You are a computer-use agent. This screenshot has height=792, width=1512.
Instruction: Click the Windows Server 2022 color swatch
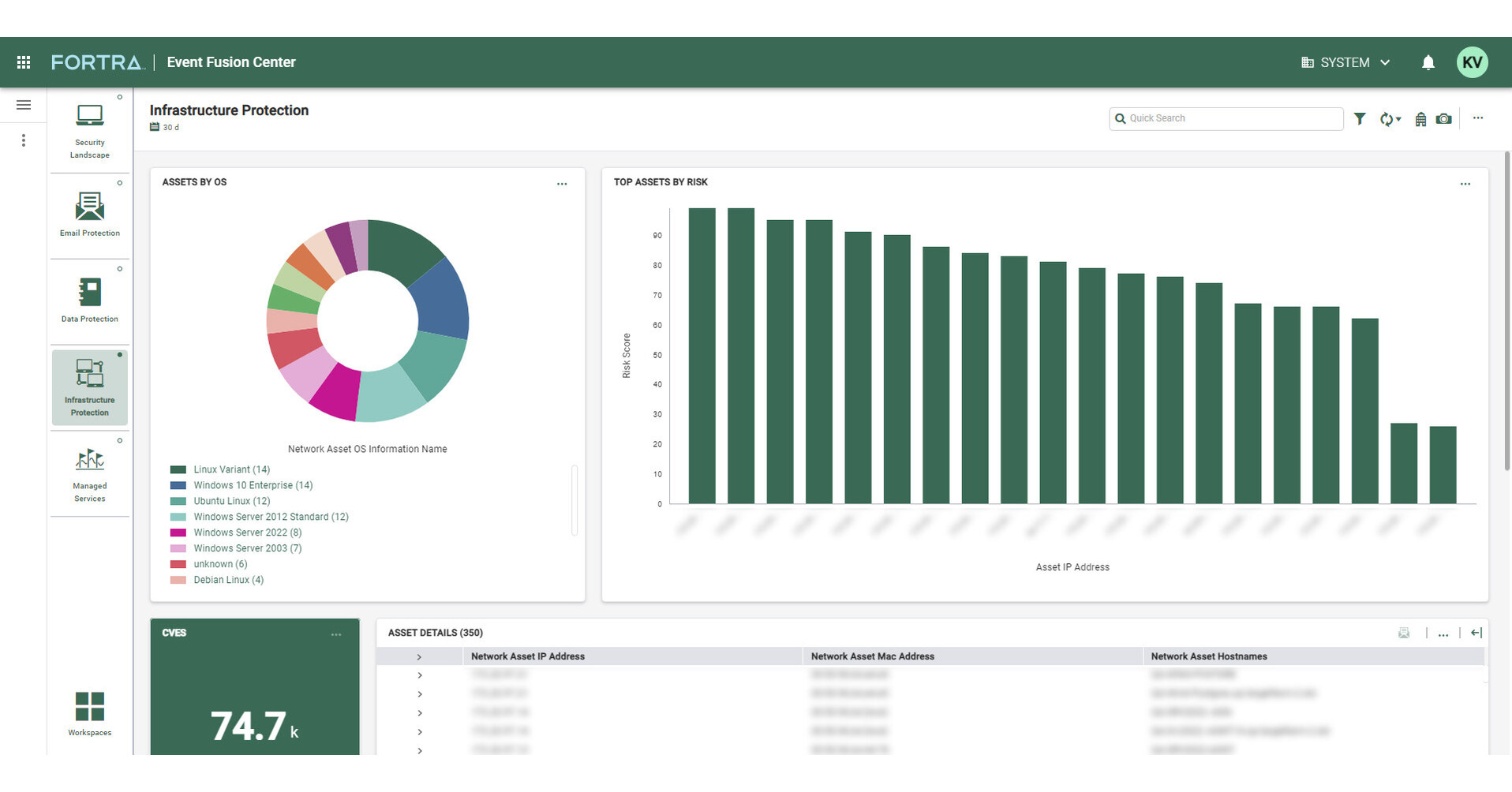pyautogui.click(x=177, y=532)
